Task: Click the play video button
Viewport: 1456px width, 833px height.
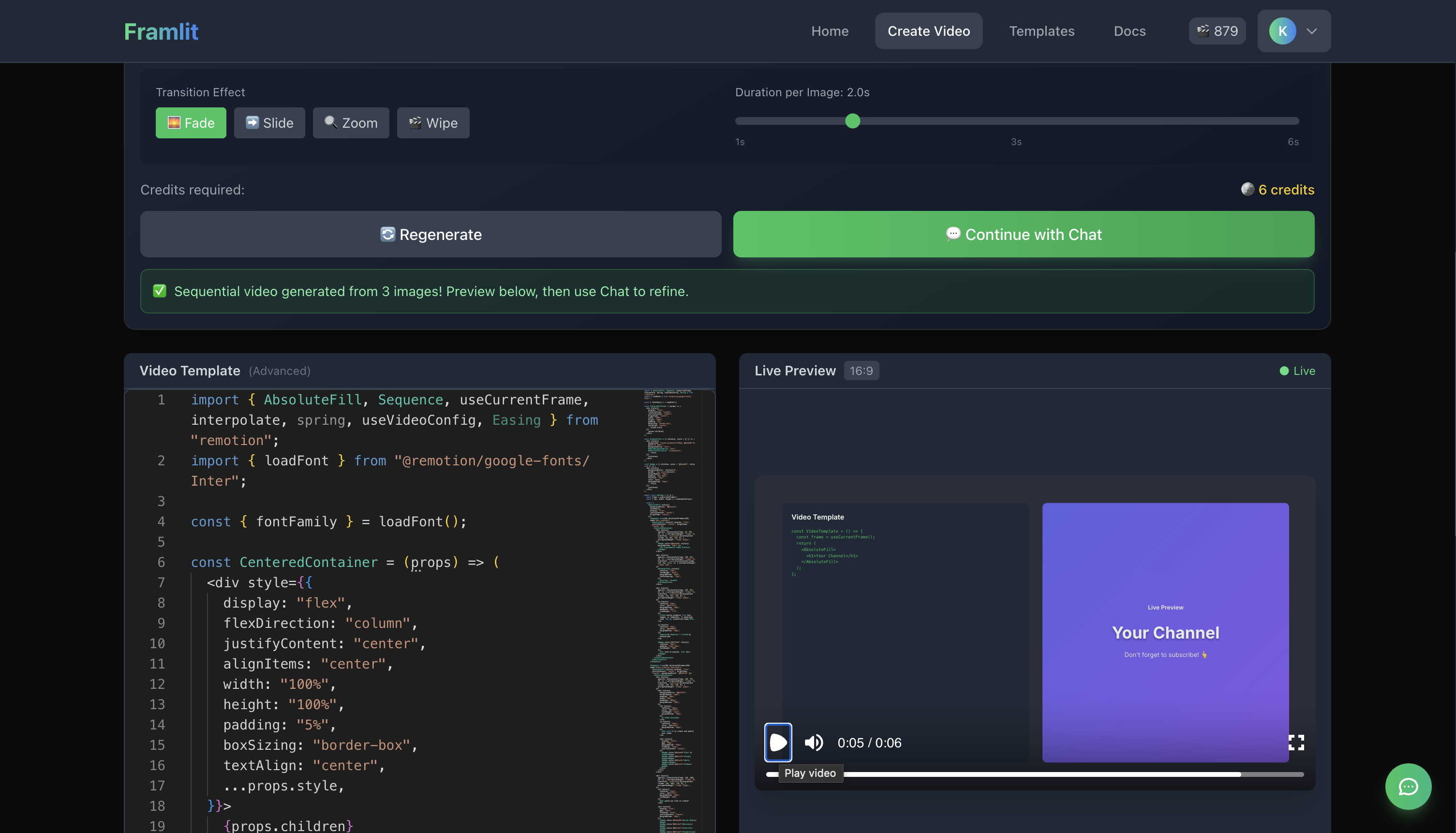Action: click(x=778, y=742)
